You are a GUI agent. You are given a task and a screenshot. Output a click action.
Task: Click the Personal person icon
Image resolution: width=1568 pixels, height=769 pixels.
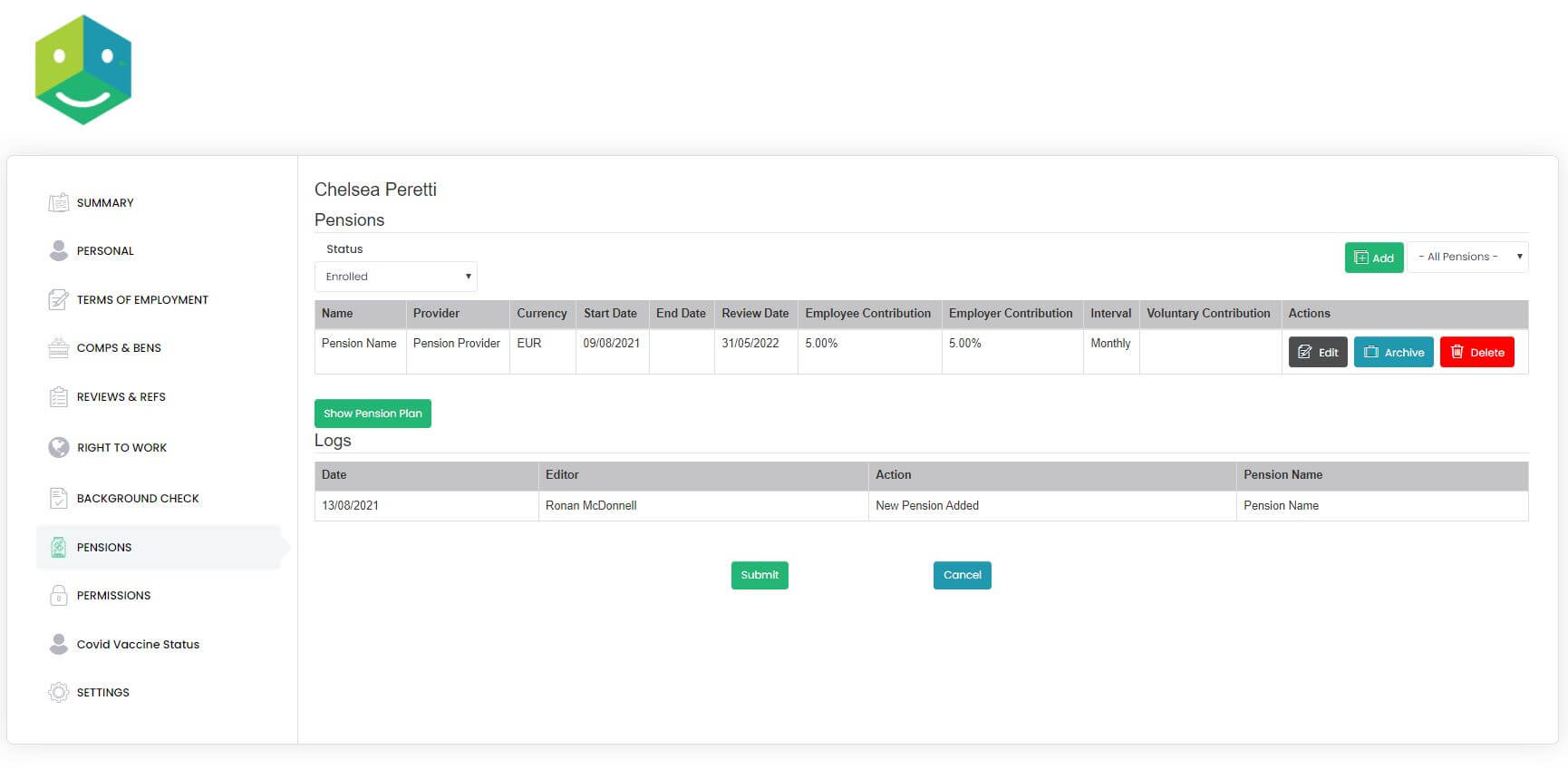coord(58,250)
